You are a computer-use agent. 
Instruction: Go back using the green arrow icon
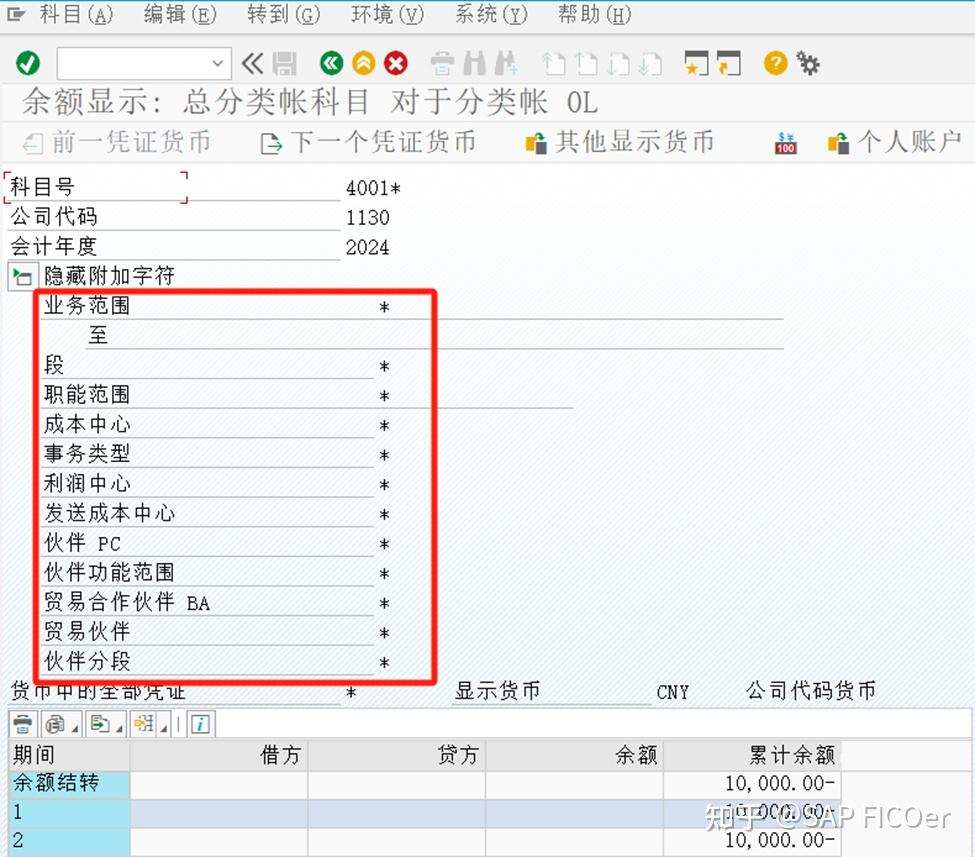pos(331,62)
